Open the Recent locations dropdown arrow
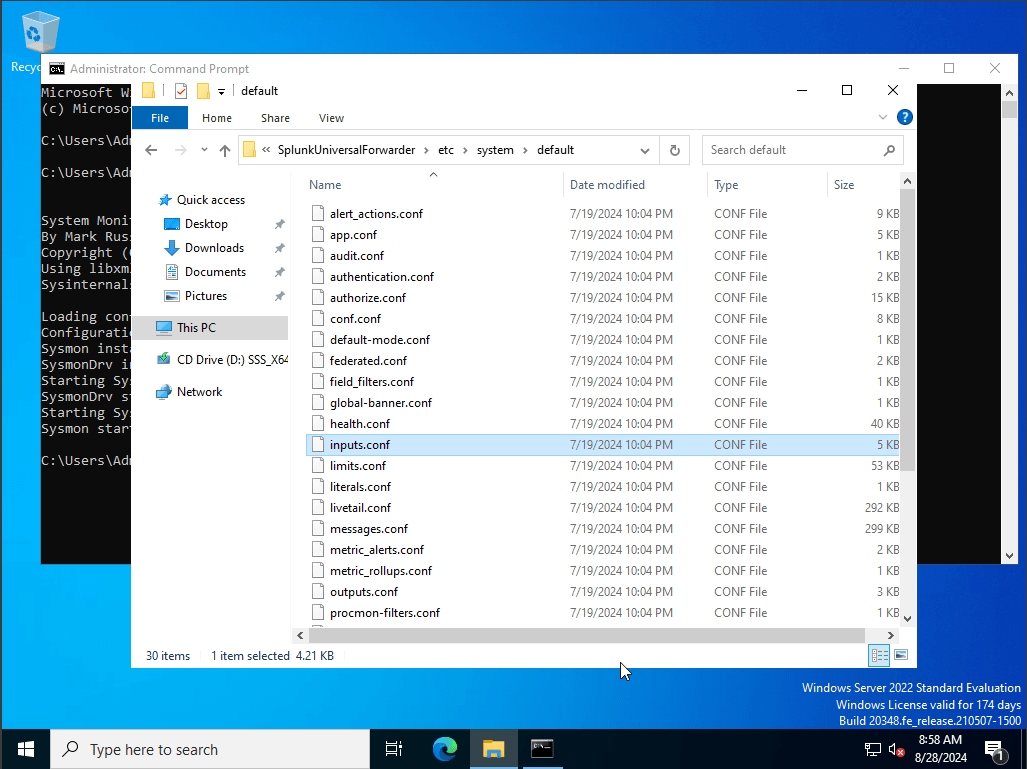 204,150
